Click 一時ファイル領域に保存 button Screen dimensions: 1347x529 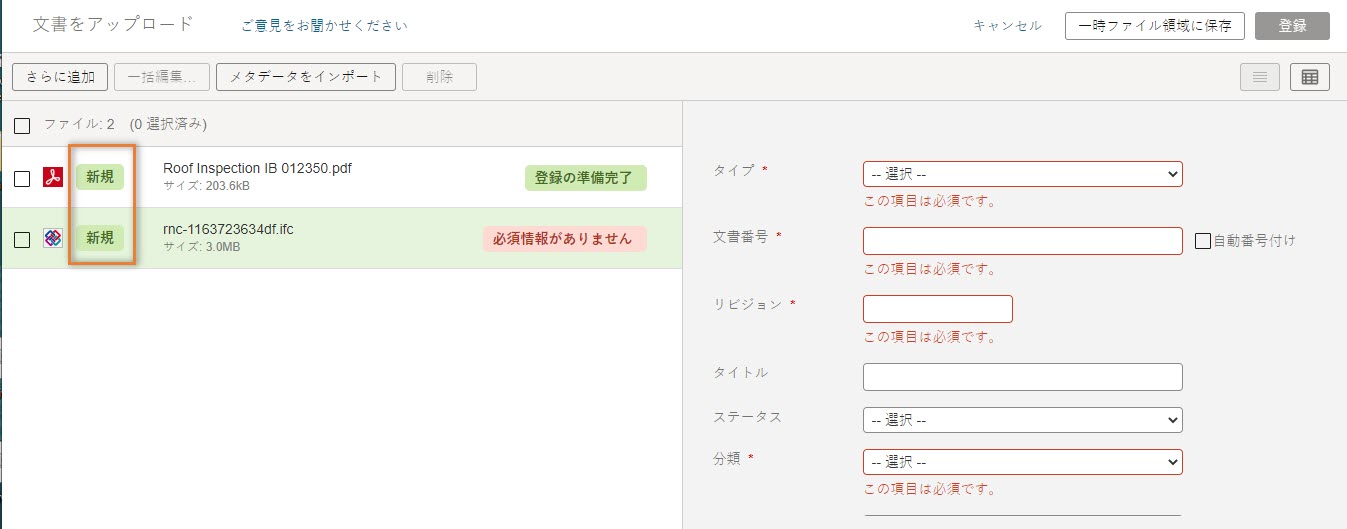1154,26
